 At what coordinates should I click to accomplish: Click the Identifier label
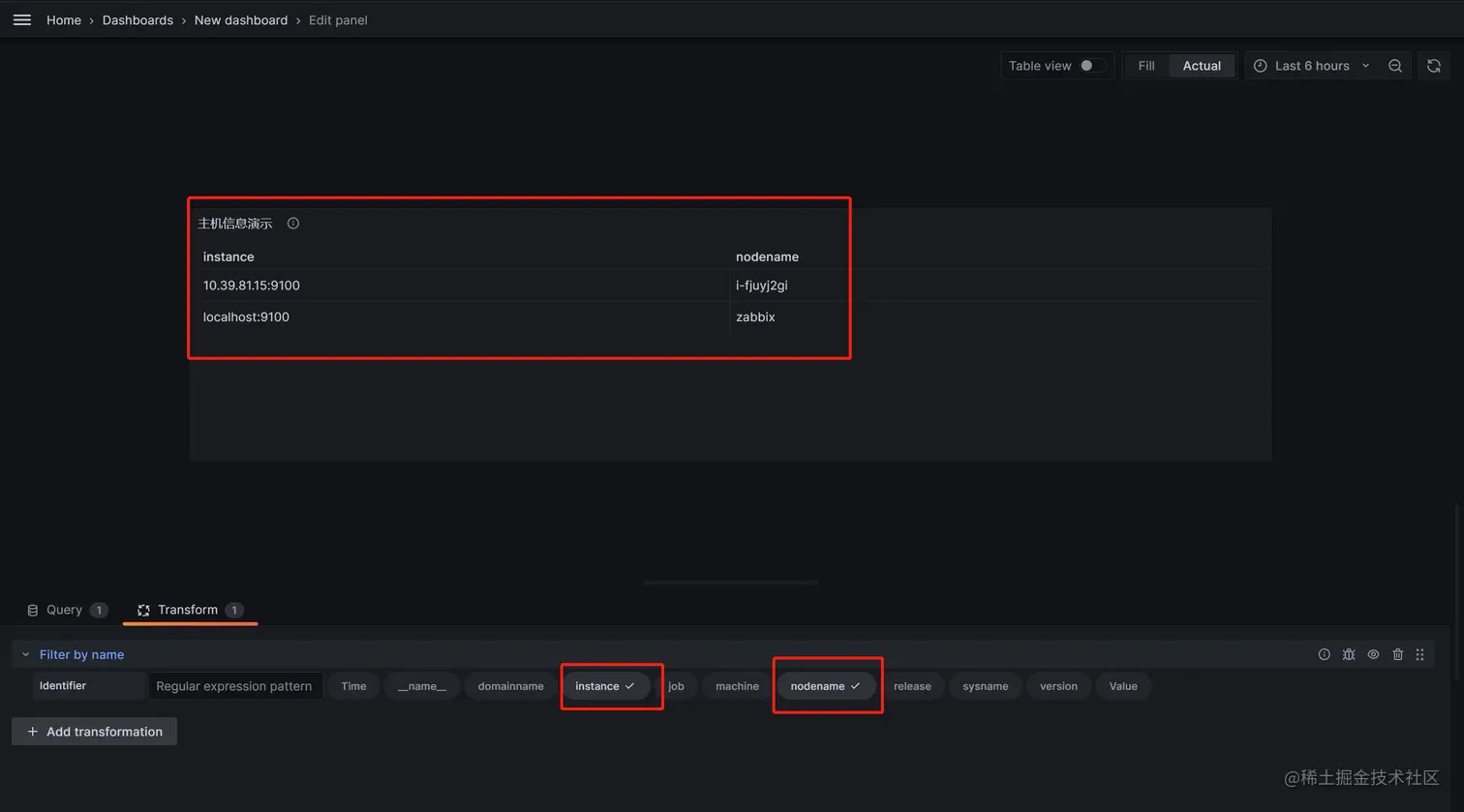(x=63, y=685)
